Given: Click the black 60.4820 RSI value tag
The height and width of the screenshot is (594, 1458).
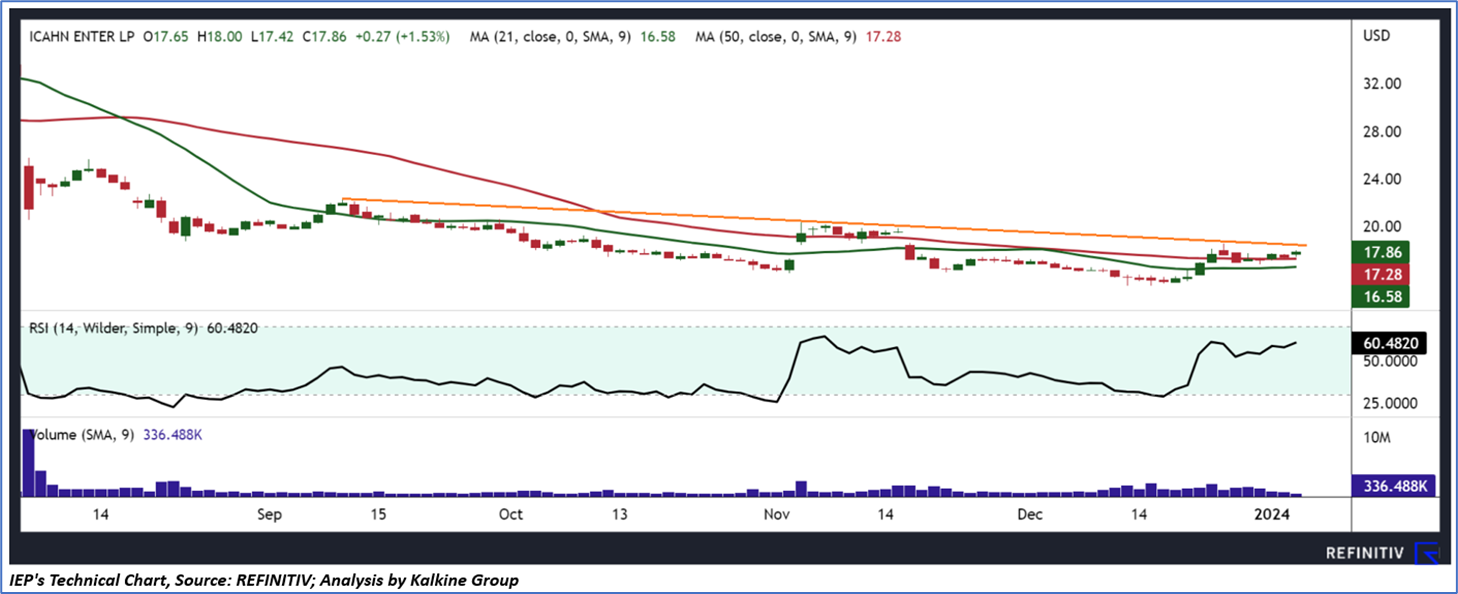Looking at the screenshot, I should pos(1389,343).
